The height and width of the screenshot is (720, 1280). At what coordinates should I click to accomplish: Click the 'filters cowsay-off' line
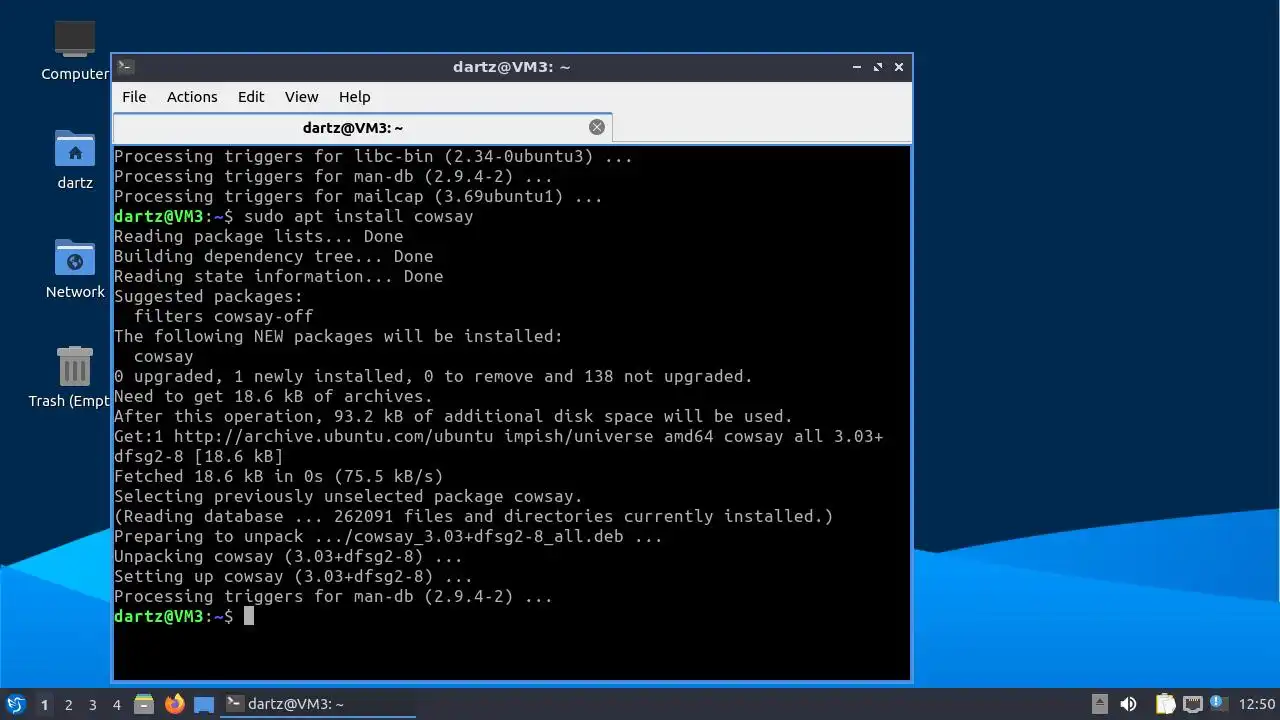pos(223,316)
